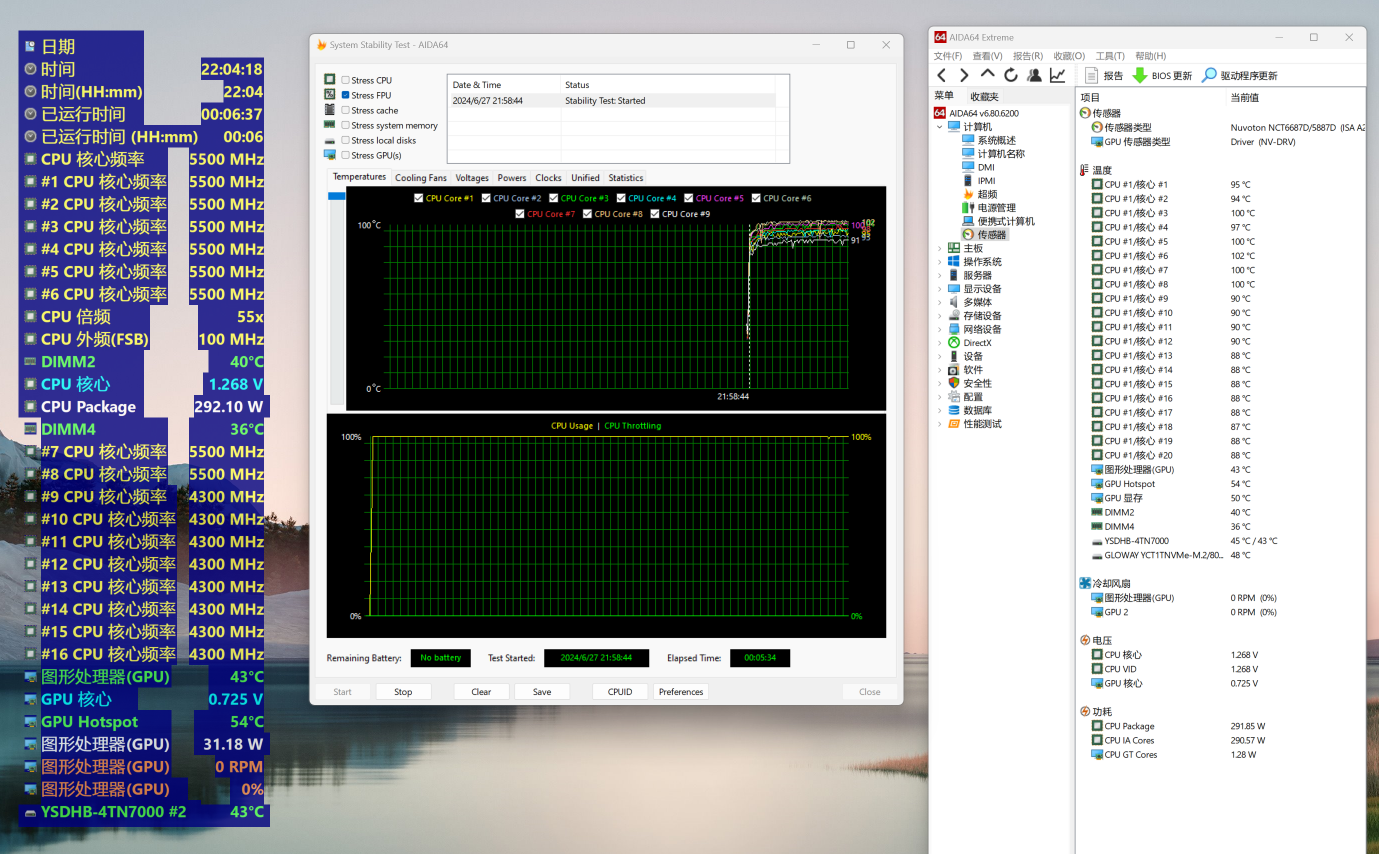Expand the DirectX node chevron
The height and width of the screenshot is (854, 1379).
click(x=939, y=343)
